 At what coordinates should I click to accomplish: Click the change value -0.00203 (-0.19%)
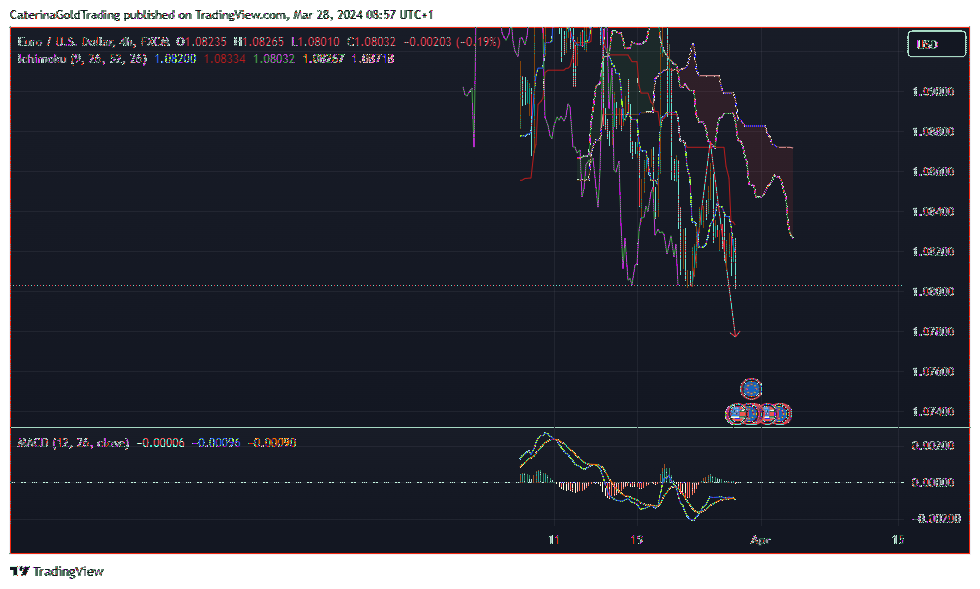[x=452, y=42]
